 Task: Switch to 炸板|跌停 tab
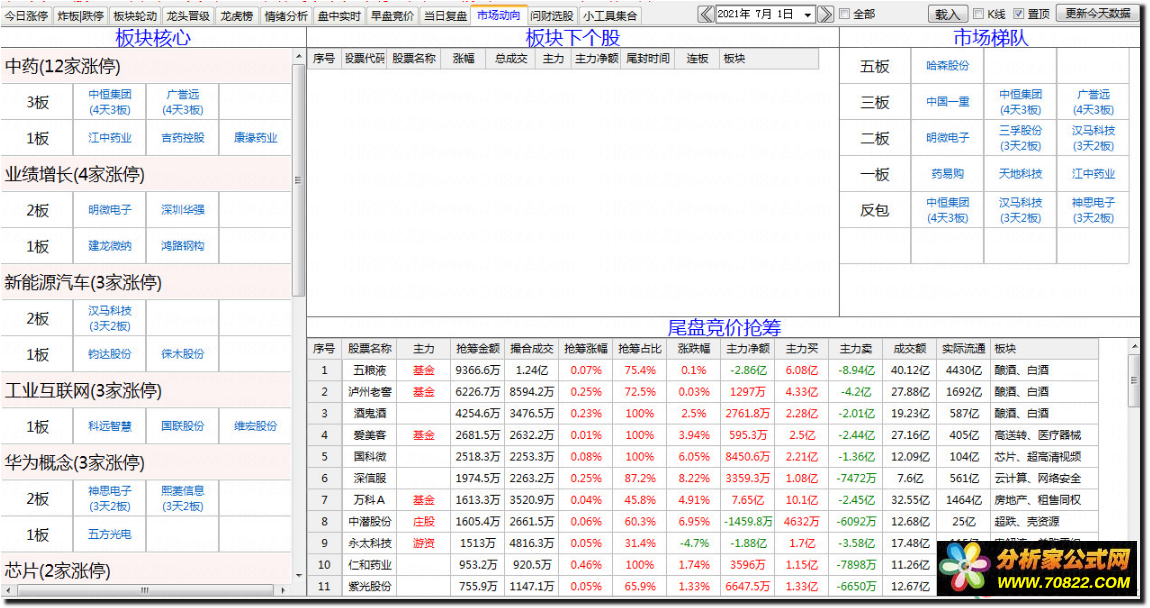point(81,15)
